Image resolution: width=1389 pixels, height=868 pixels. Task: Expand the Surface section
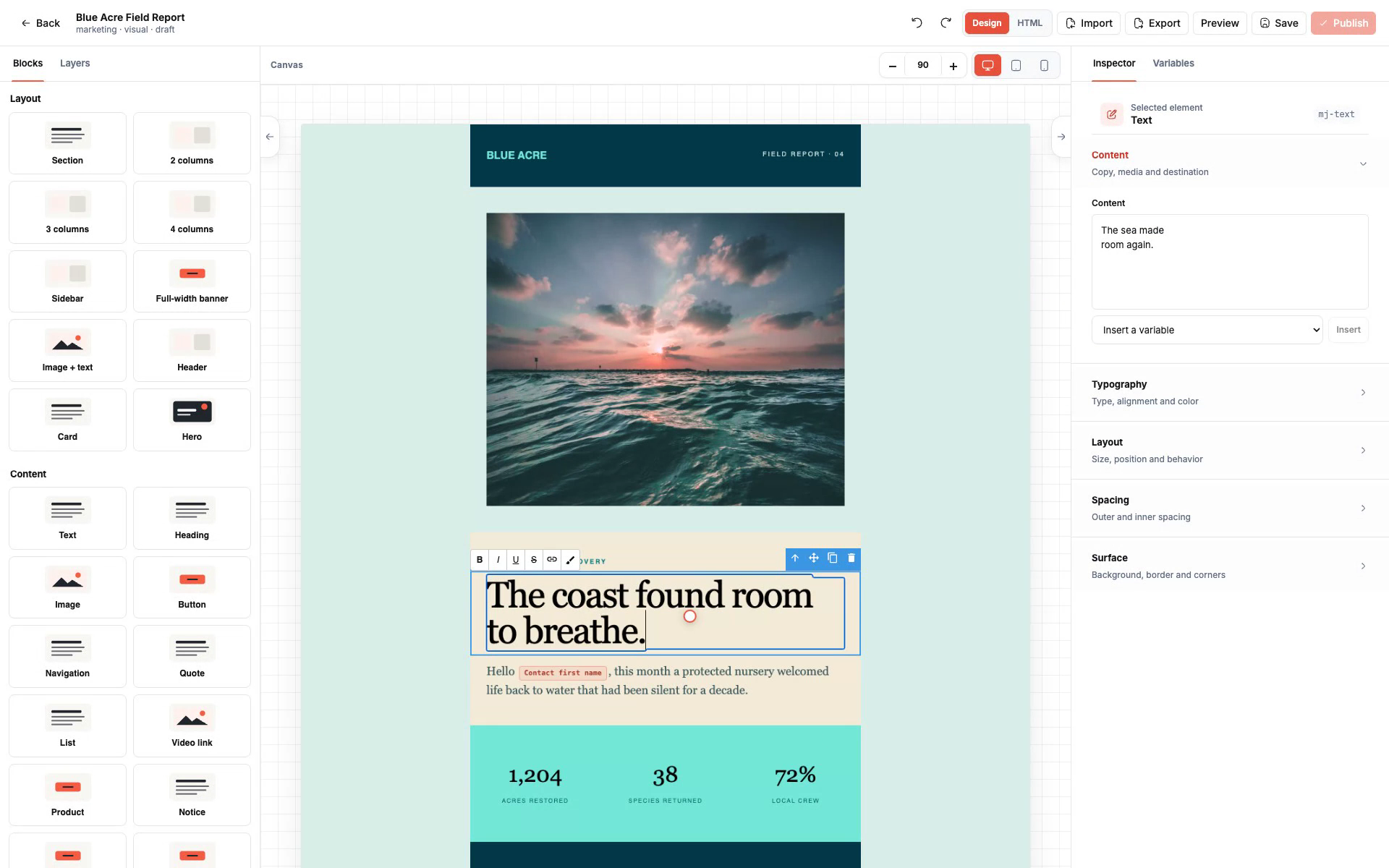[x=1230, y=566]
